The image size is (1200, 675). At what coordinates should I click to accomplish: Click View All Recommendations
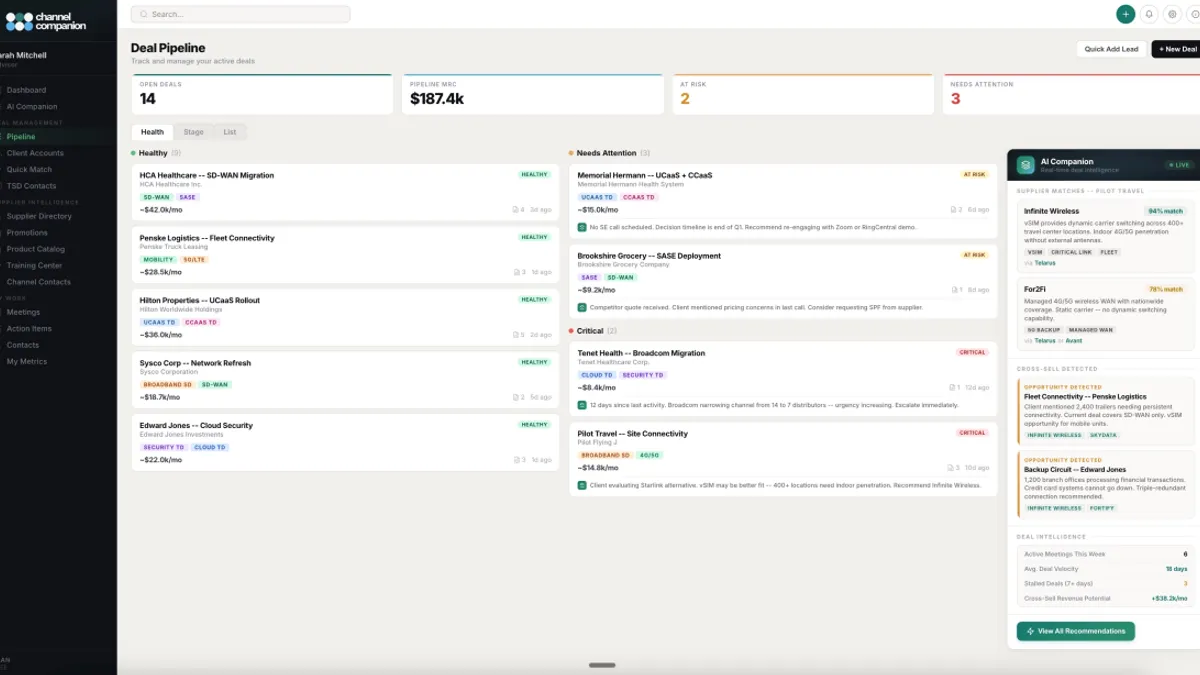[1075, 631]
